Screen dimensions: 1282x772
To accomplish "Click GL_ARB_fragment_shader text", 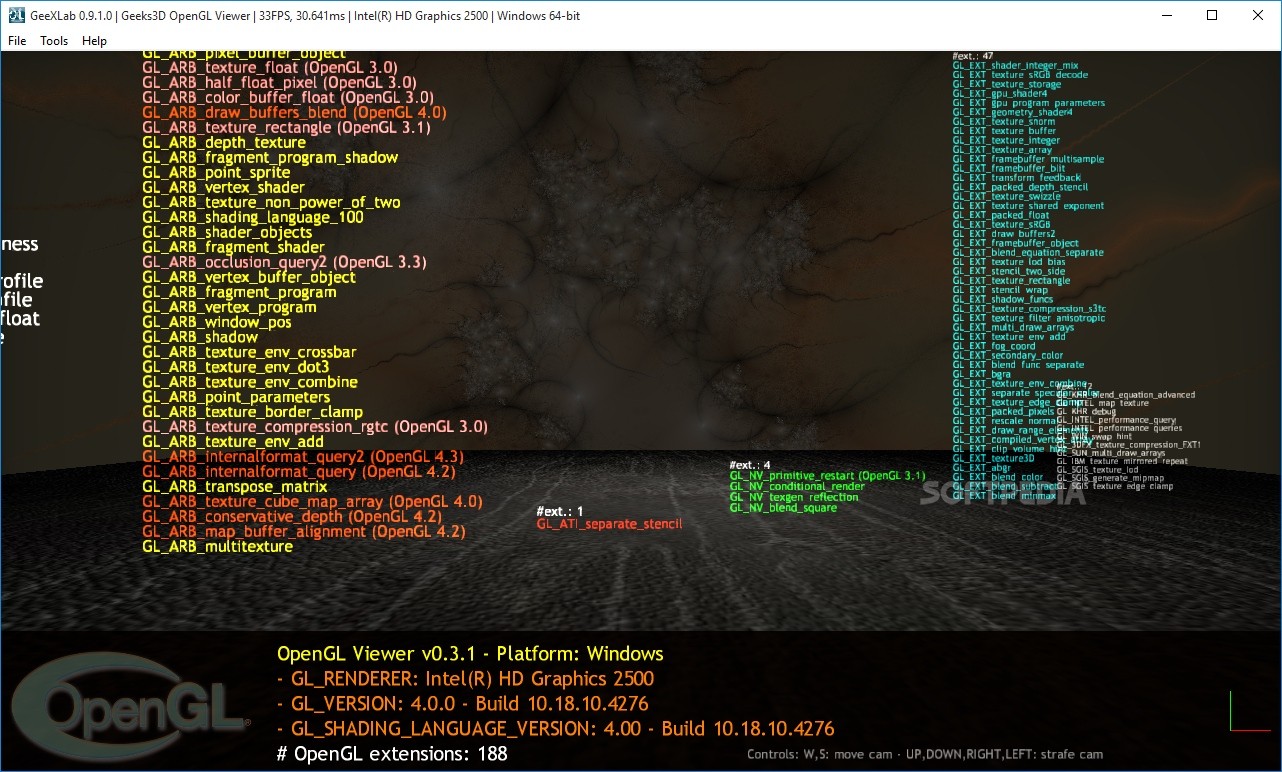I will click(x=233, y=247).
